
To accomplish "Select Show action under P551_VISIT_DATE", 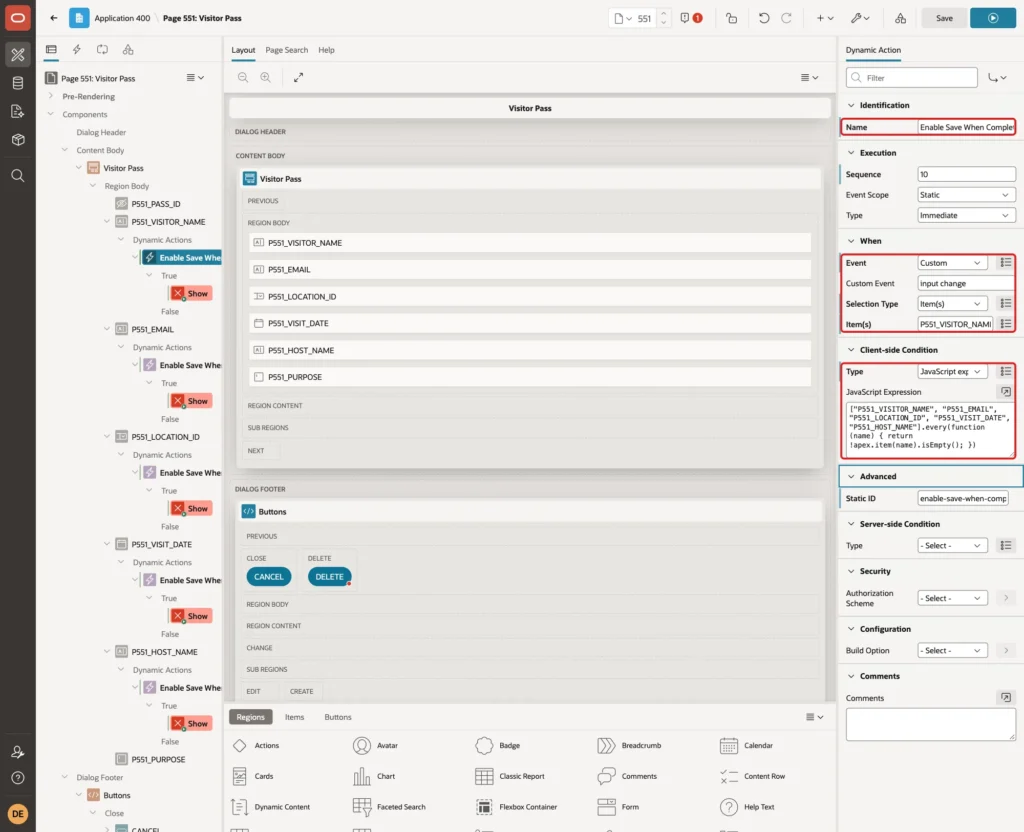I will pyautogui.click(x=191, y=616).
